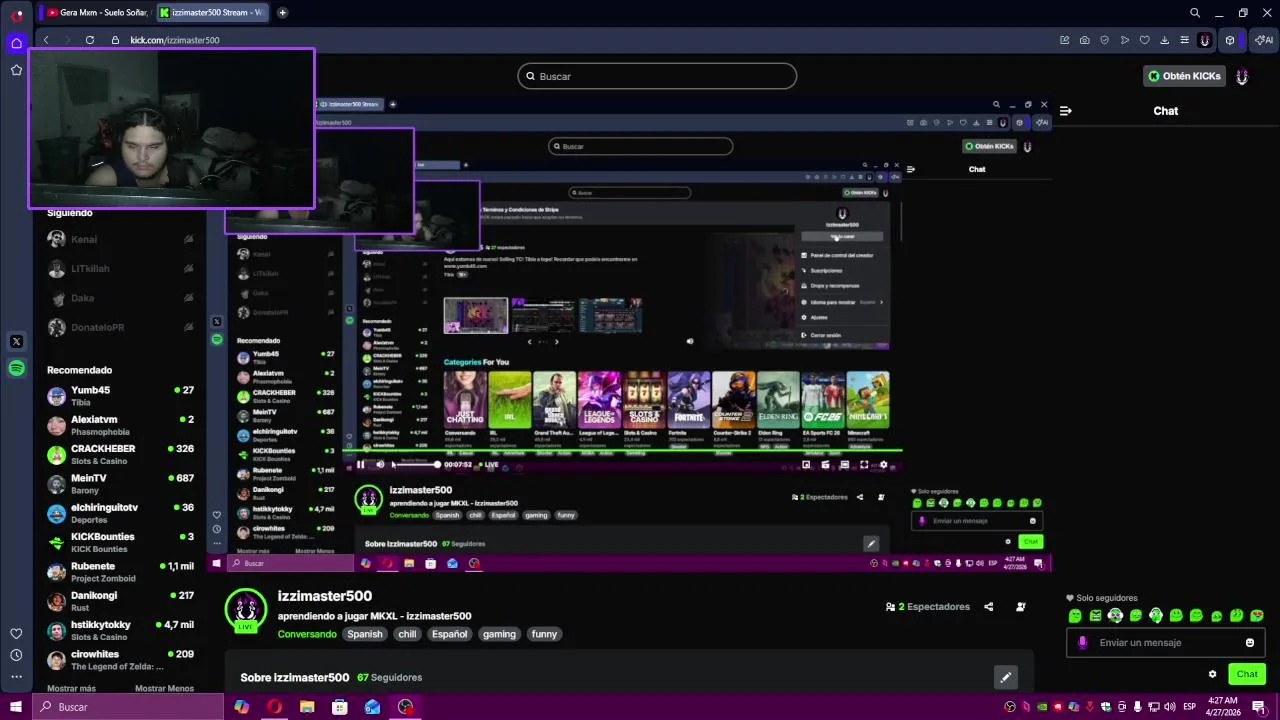The height and width of the screenshot is (720, 1280).
Task: Click the funny tag
Action: pyautogui.click(x=544, y=634)
